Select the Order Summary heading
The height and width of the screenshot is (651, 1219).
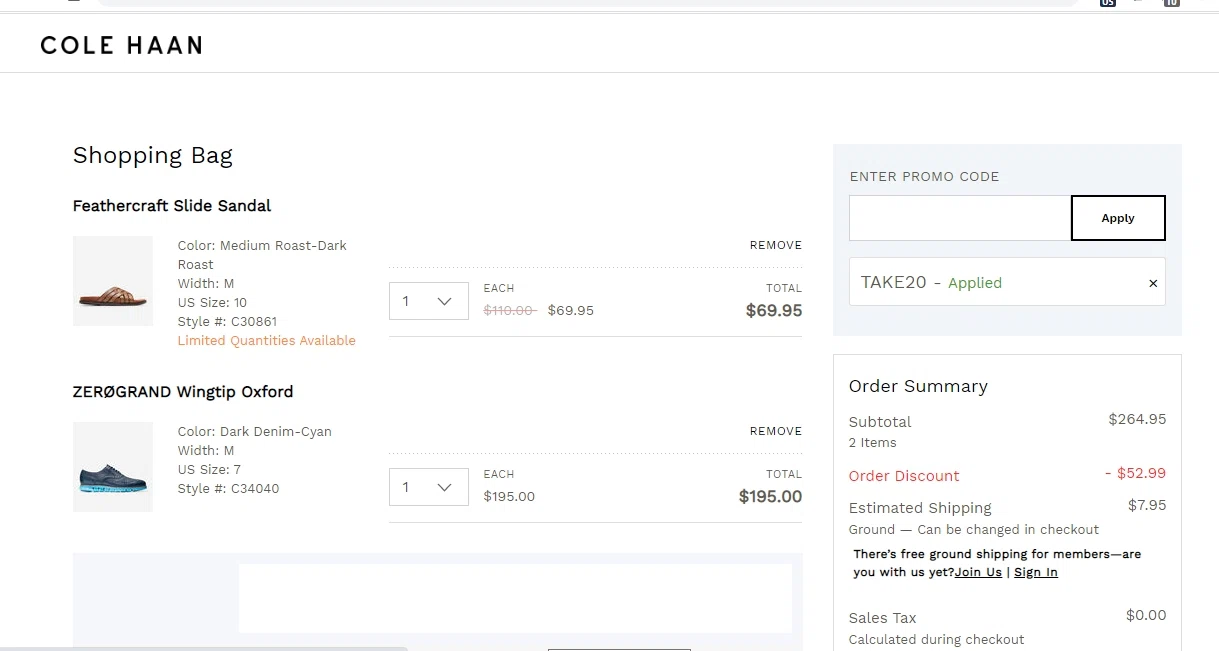point(918,386)
